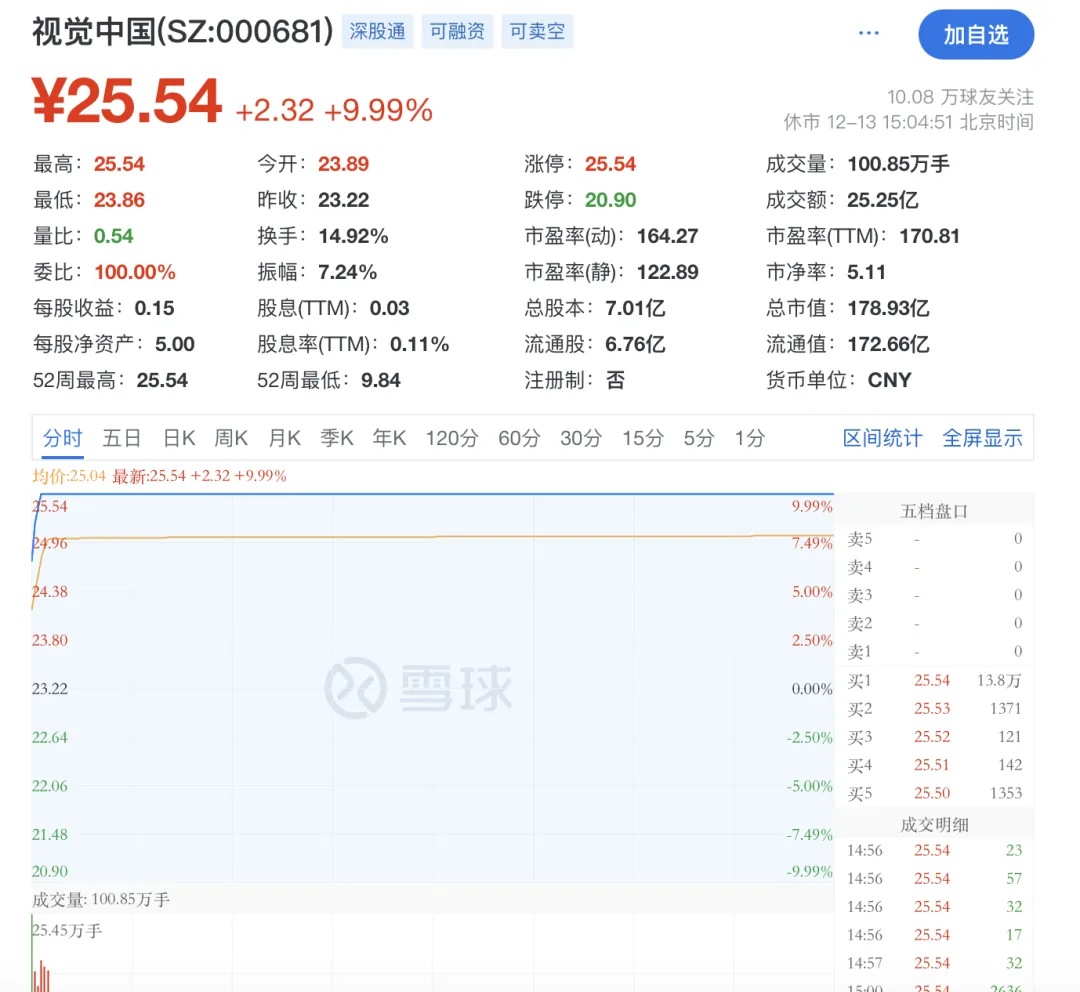
Task: Click the 流通值 value 172.66亿
Action: [x=889, y=344]
